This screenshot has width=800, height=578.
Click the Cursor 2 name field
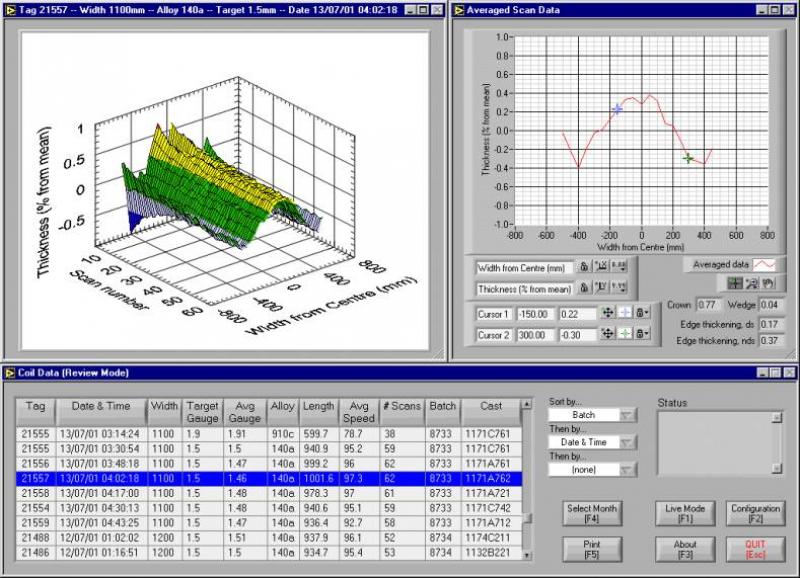click(493, 335)
